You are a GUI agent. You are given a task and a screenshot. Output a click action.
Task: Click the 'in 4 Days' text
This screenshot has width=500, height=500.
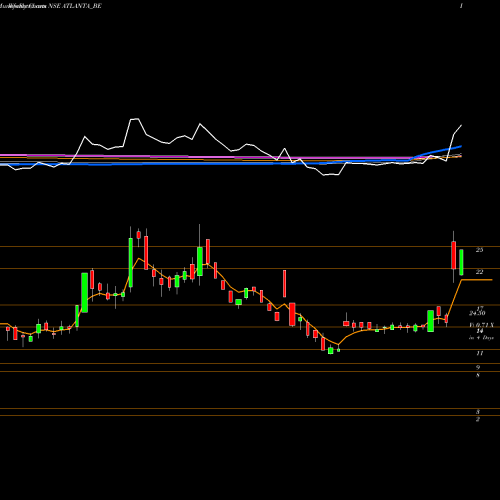coord(481,338)
